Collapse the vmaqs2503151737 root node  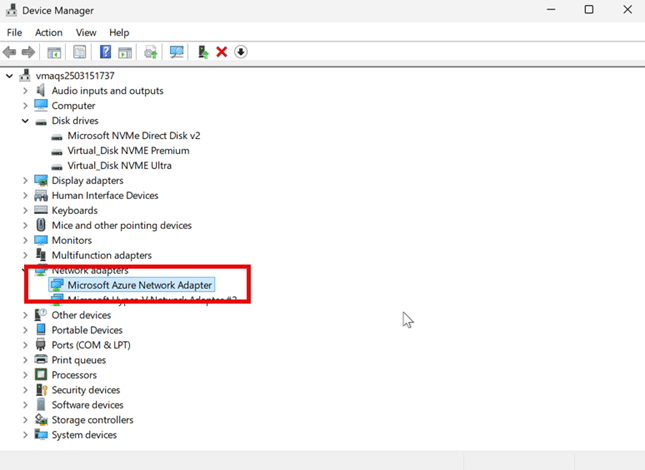pos(10,76)
